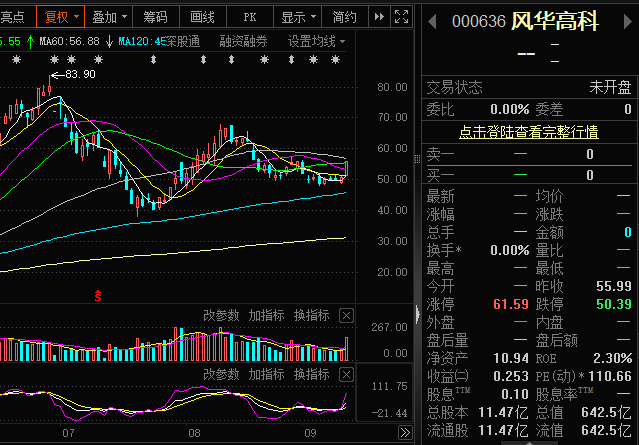
Task: Close the lower oscillator indicator panel
Action: point(346,375)
